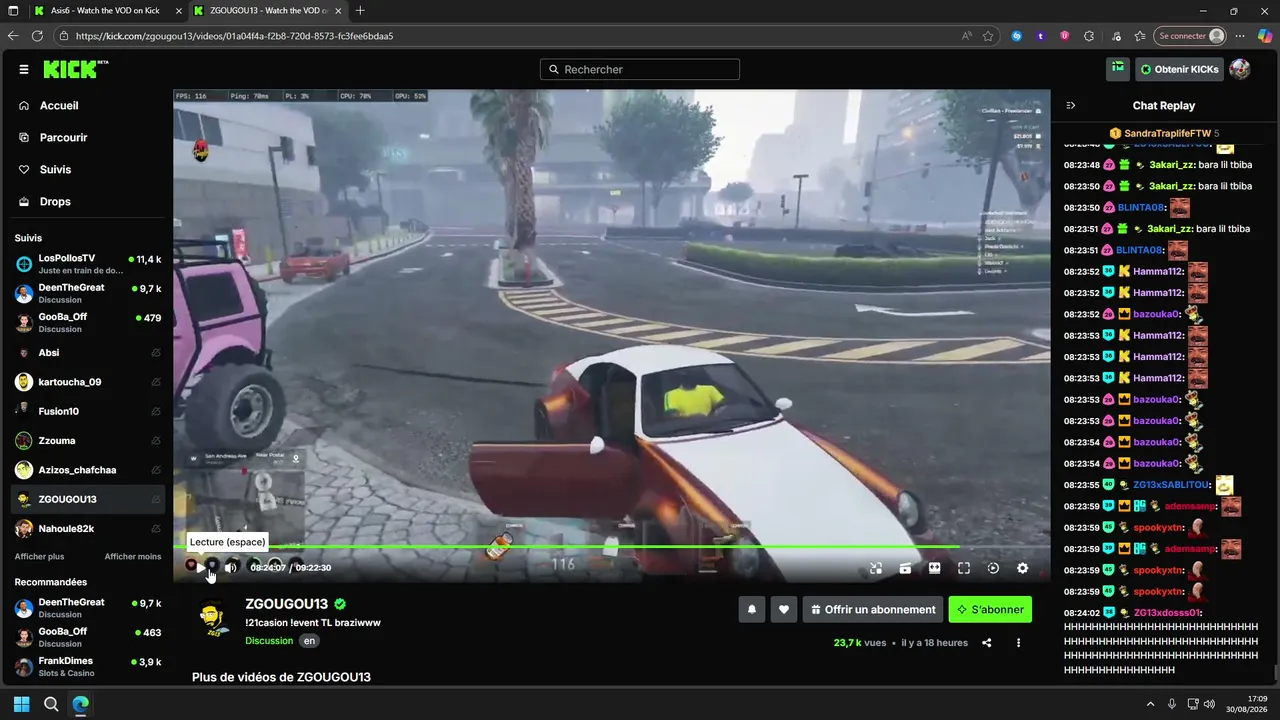Image resolution: width=1280 pixels, height=720 pixels.
Task: Mute the video player volume
Action: [x=231, y=567]
